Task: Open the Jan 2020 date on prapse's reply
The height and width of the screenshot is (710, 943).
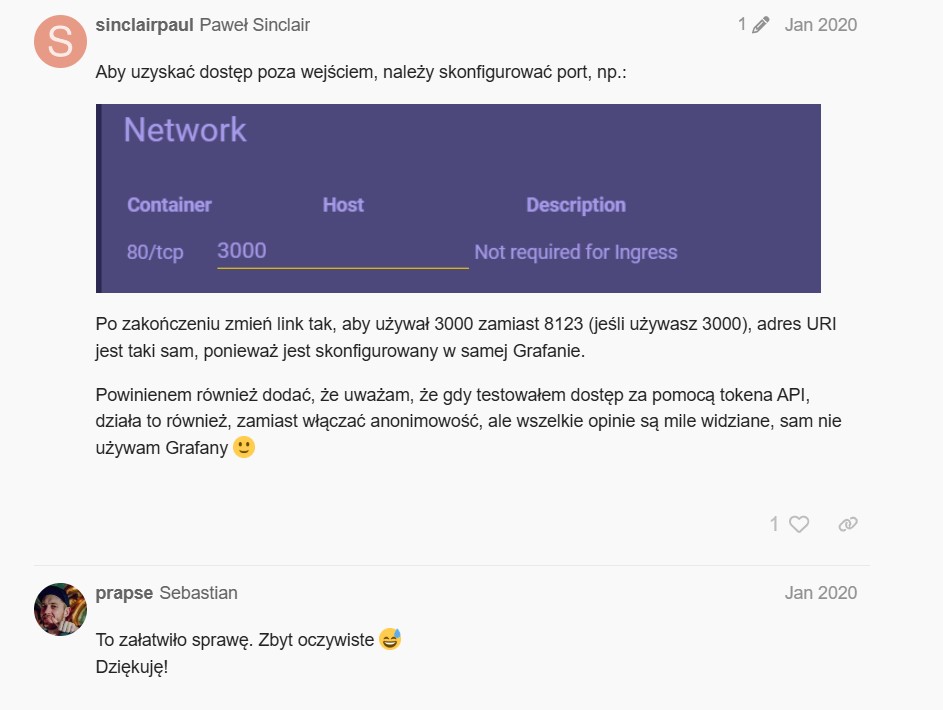Action: pos(820,593)
